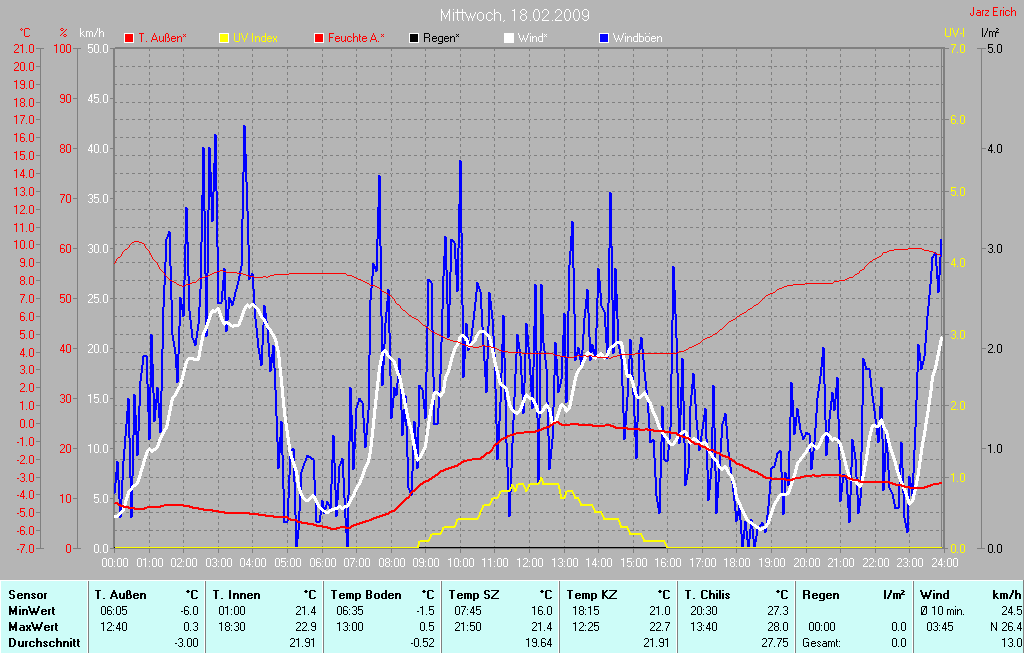This screenshot has width=1024, height=653.
Task: Click the '0.3' maximum outside temperature value
Action: point(191,627)
